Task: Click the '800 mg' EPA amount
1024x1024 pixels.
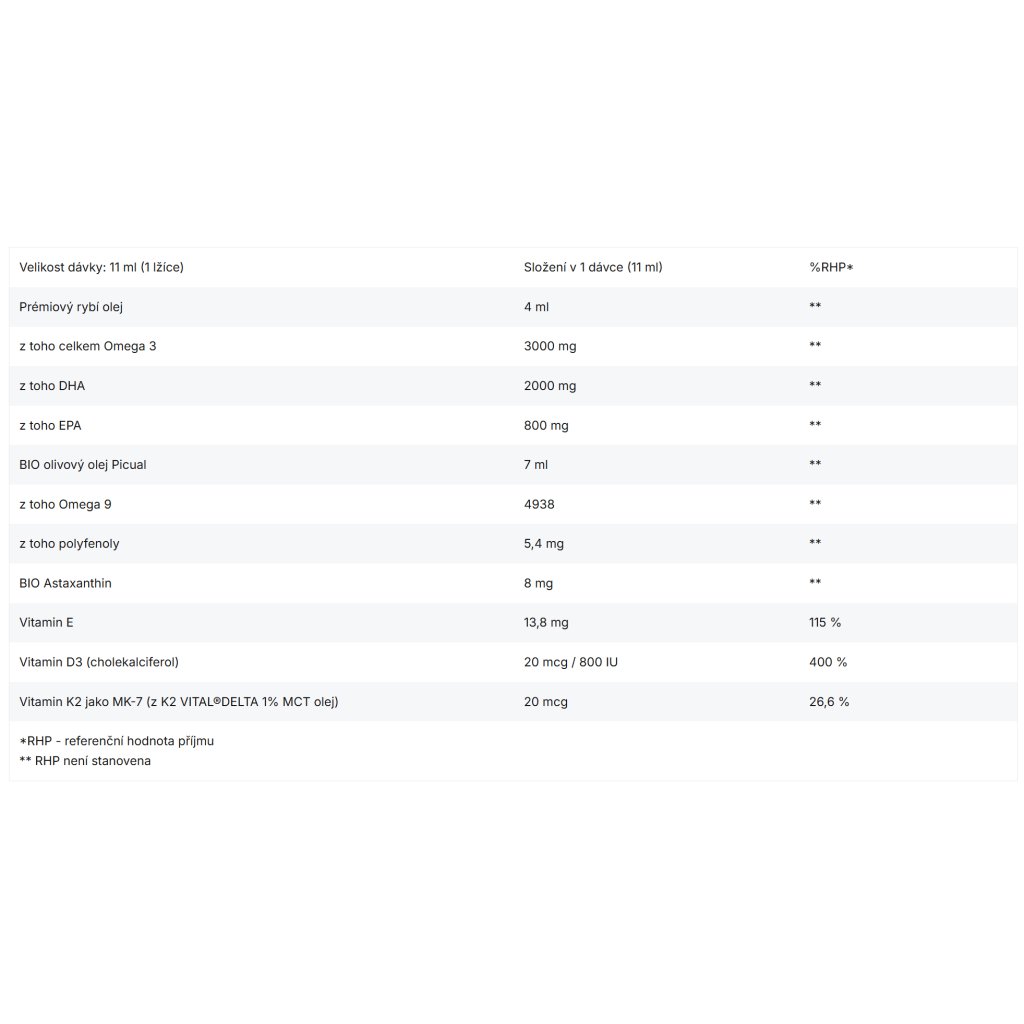Action: (546, 425)
